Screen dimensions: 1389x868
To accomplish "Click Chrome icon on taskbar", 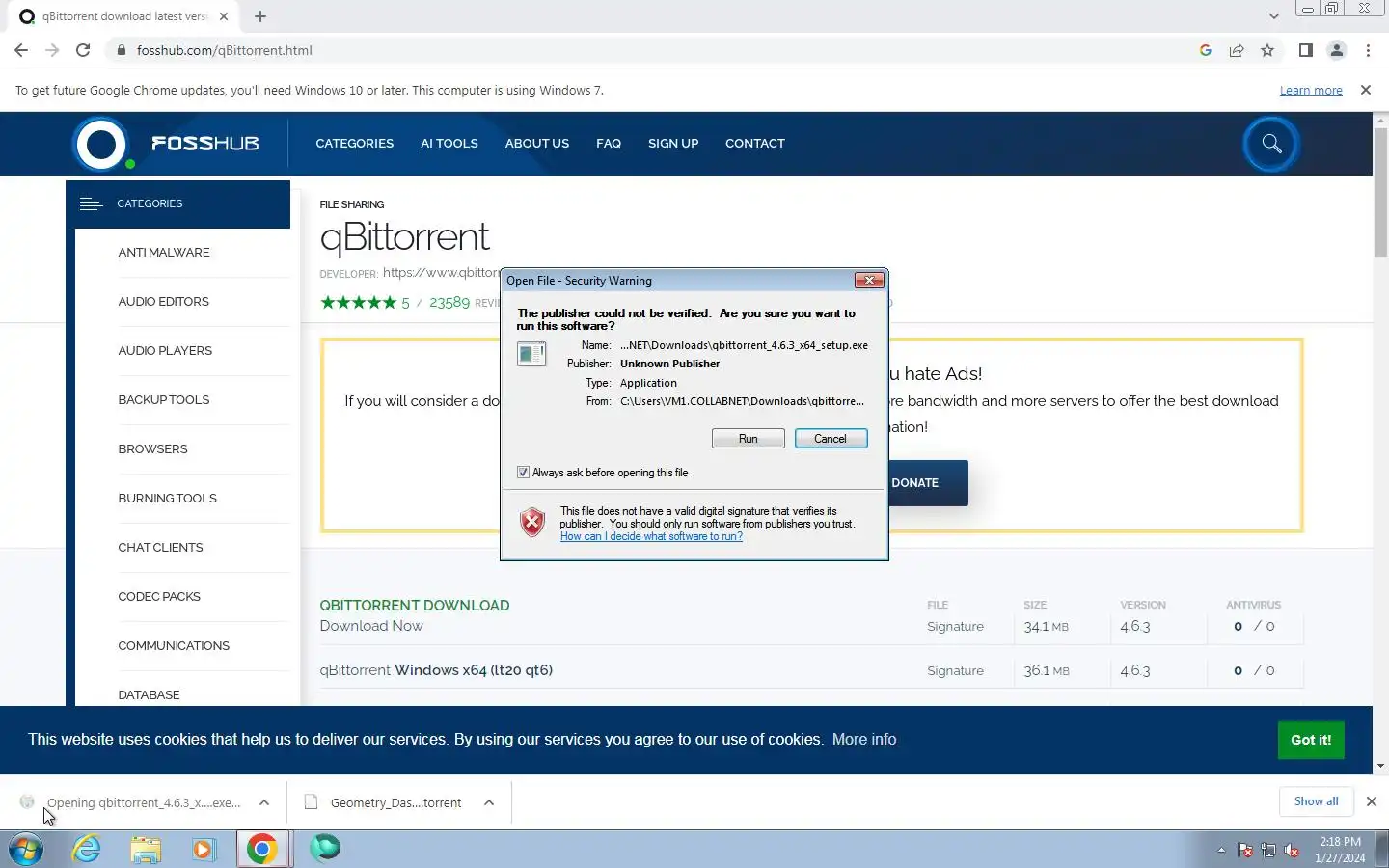I will pyautogui.click(x=262, y=850).
